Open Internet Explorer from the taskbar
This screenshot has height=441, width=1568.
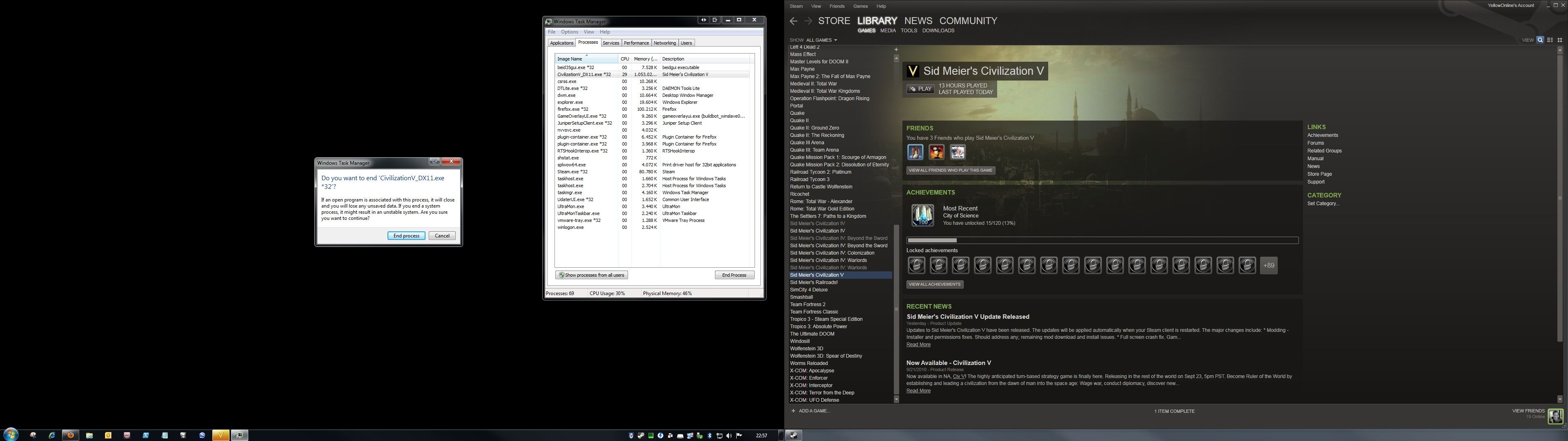(52, 436)
